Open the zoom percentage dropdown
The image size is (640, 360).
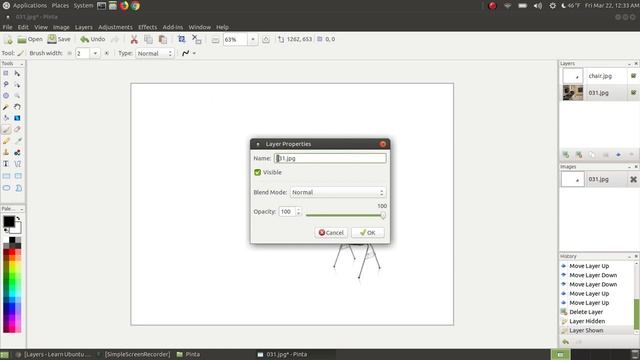pos(253,39)
